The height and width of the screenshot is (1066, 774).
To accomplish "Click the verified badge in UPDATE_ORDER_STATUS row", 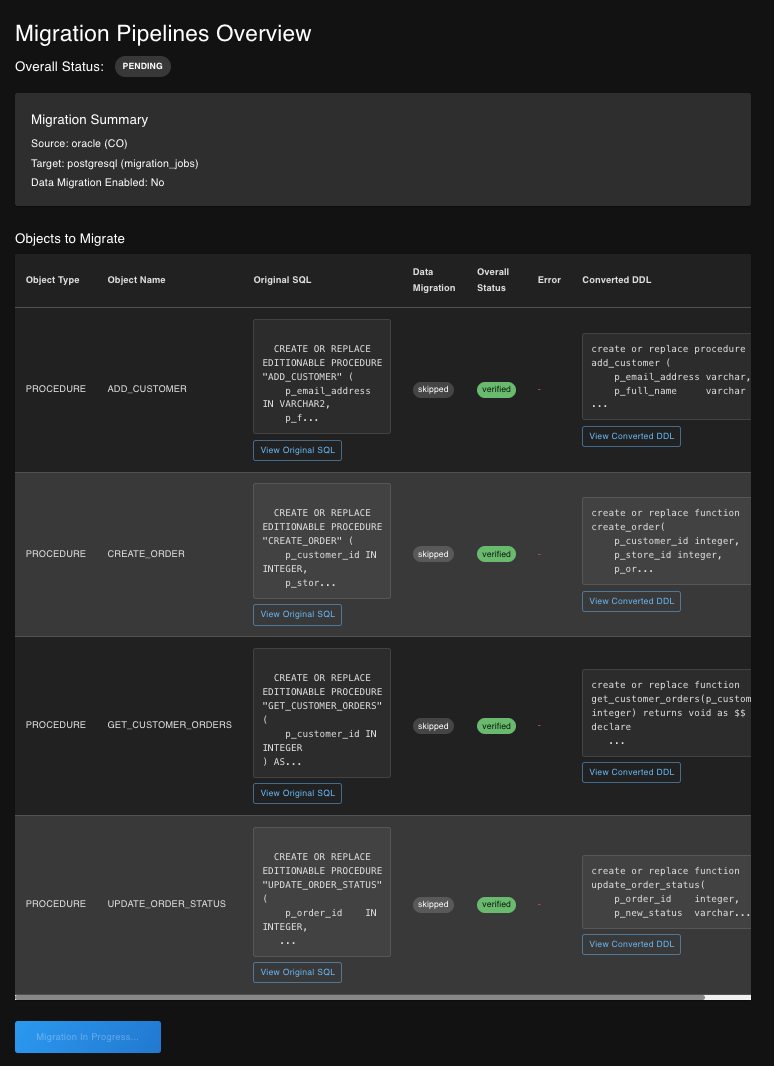I will tap(496, 904).
